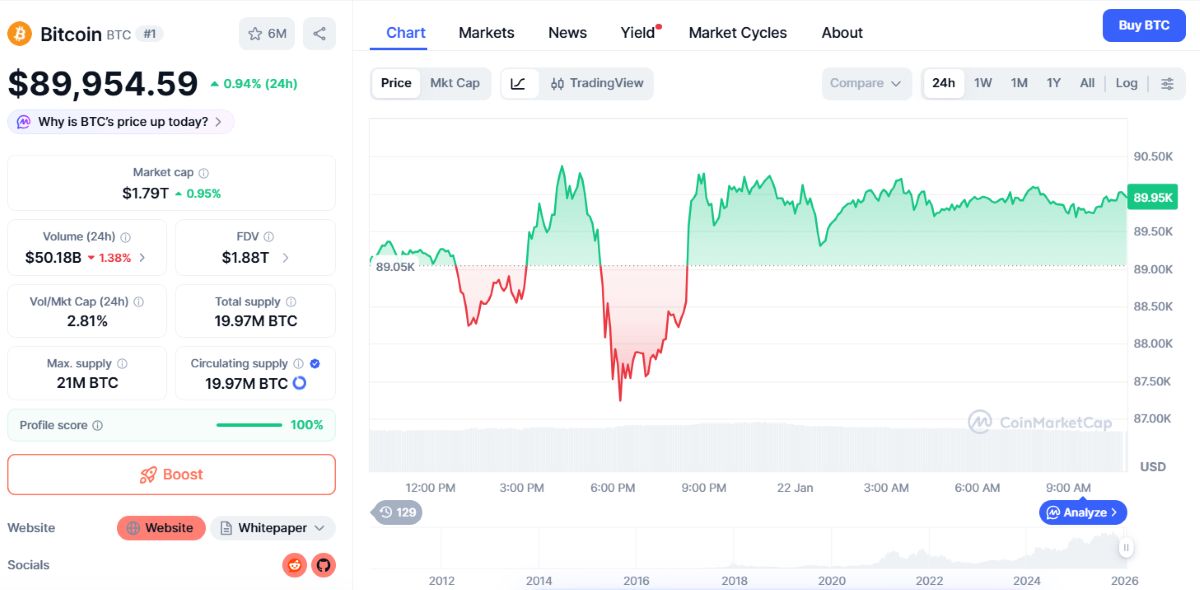This screenshot has height=590, width=1200.
Task: Click the circulating supply progress ring icon
Action: point(299,383)
